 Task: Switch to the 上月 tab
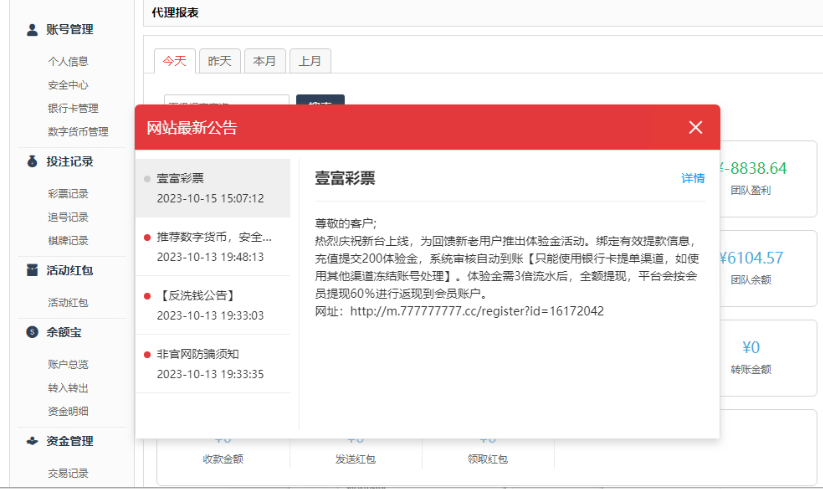coord(309,61)
